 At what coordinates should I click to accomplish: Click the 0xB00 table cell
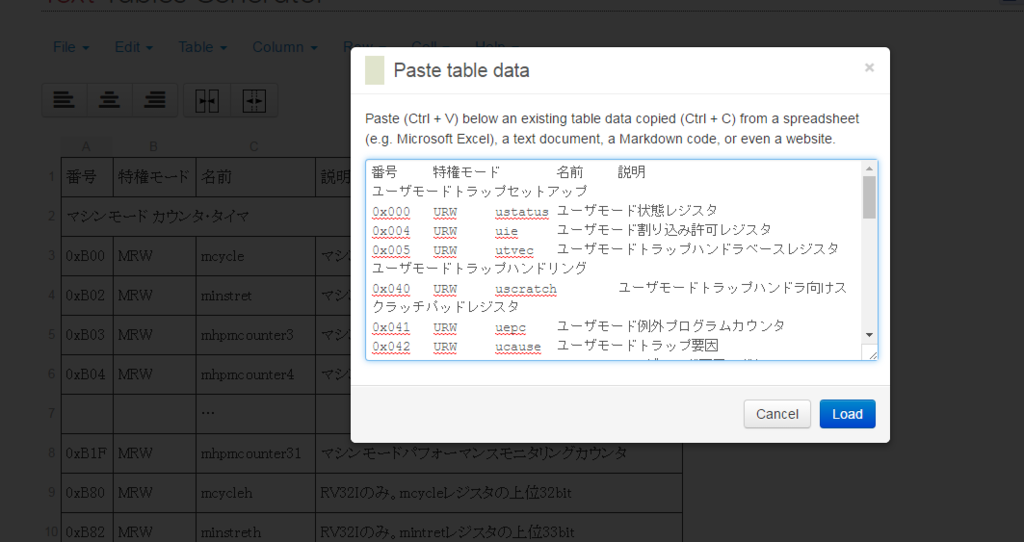87,256
